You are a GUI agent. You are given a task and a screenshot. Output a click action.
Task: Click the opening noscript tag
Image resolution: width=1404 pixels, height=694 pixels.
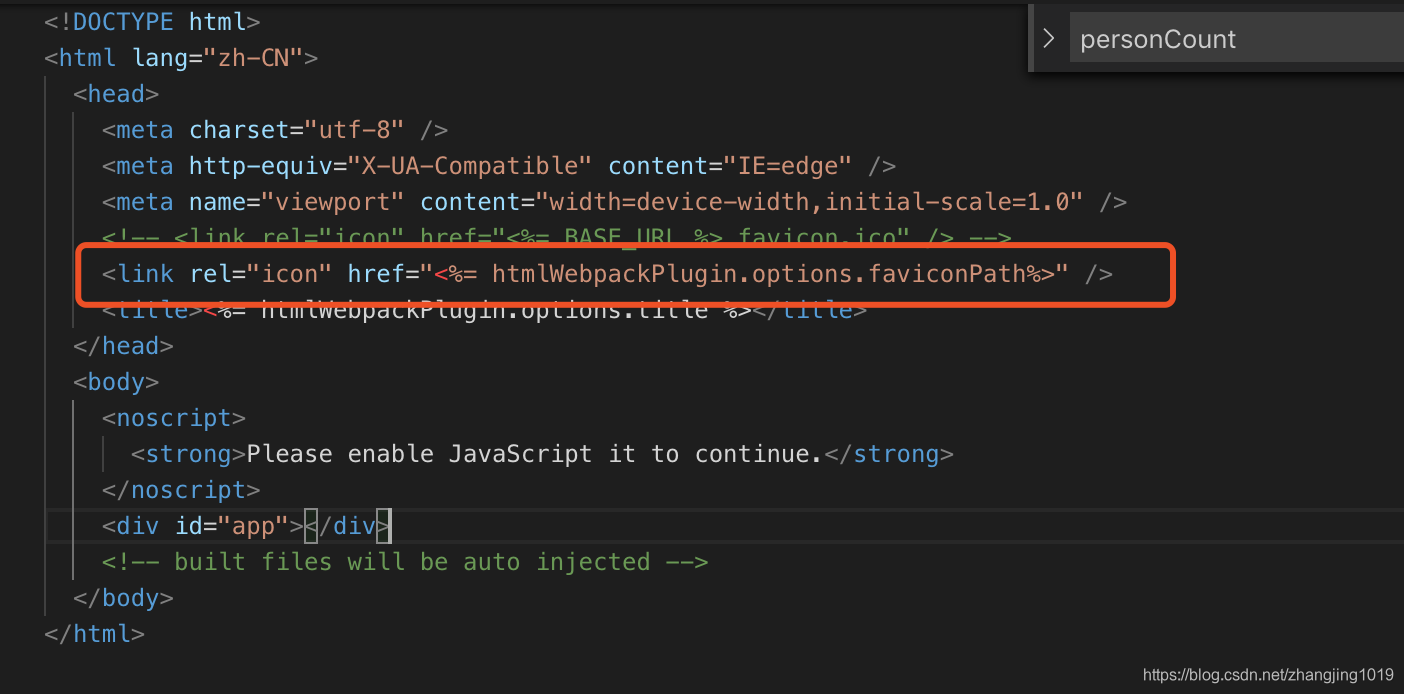[x=174, y=418]
